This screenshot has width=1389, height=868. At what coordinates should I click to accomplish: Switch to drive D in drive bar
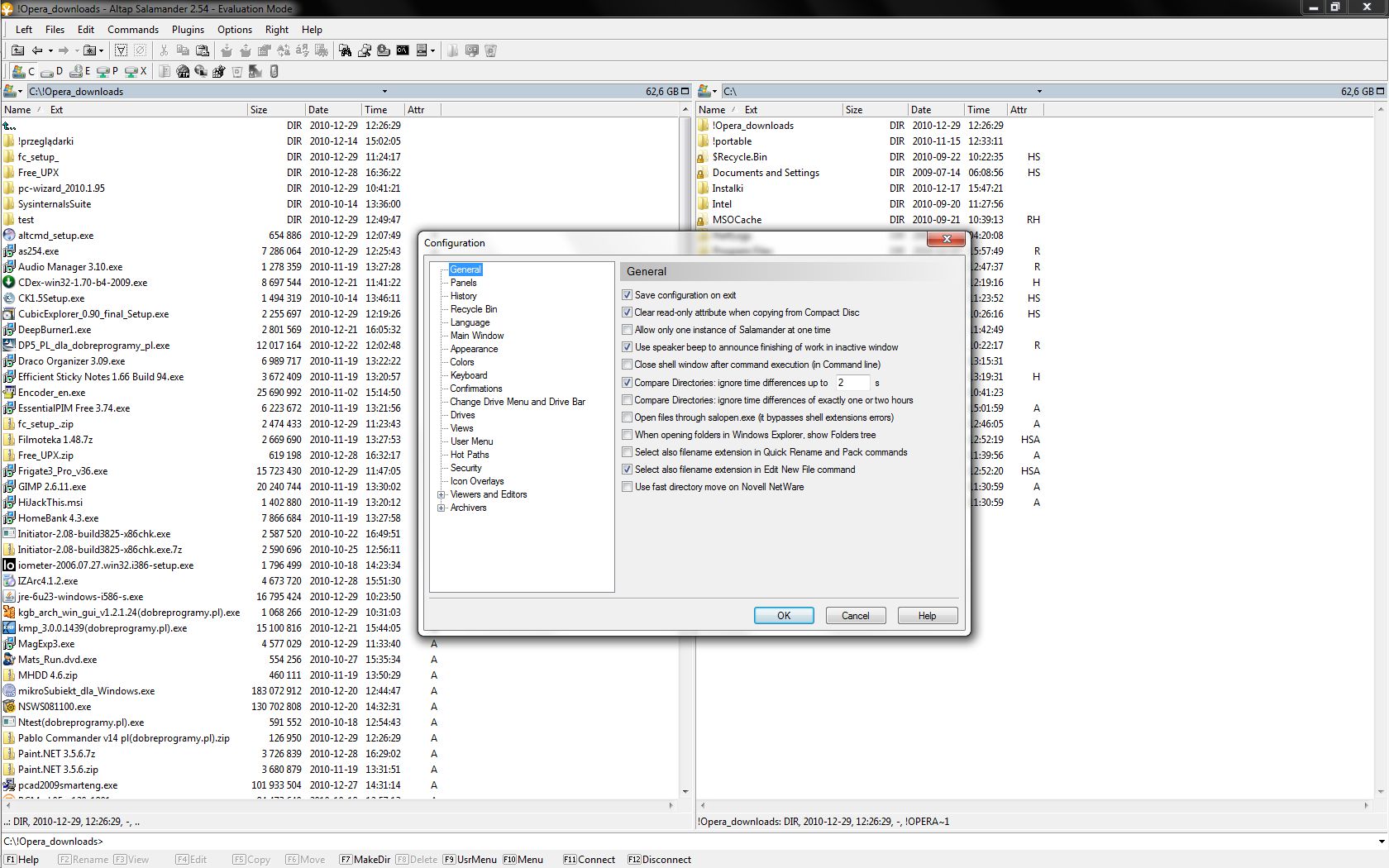52,71
